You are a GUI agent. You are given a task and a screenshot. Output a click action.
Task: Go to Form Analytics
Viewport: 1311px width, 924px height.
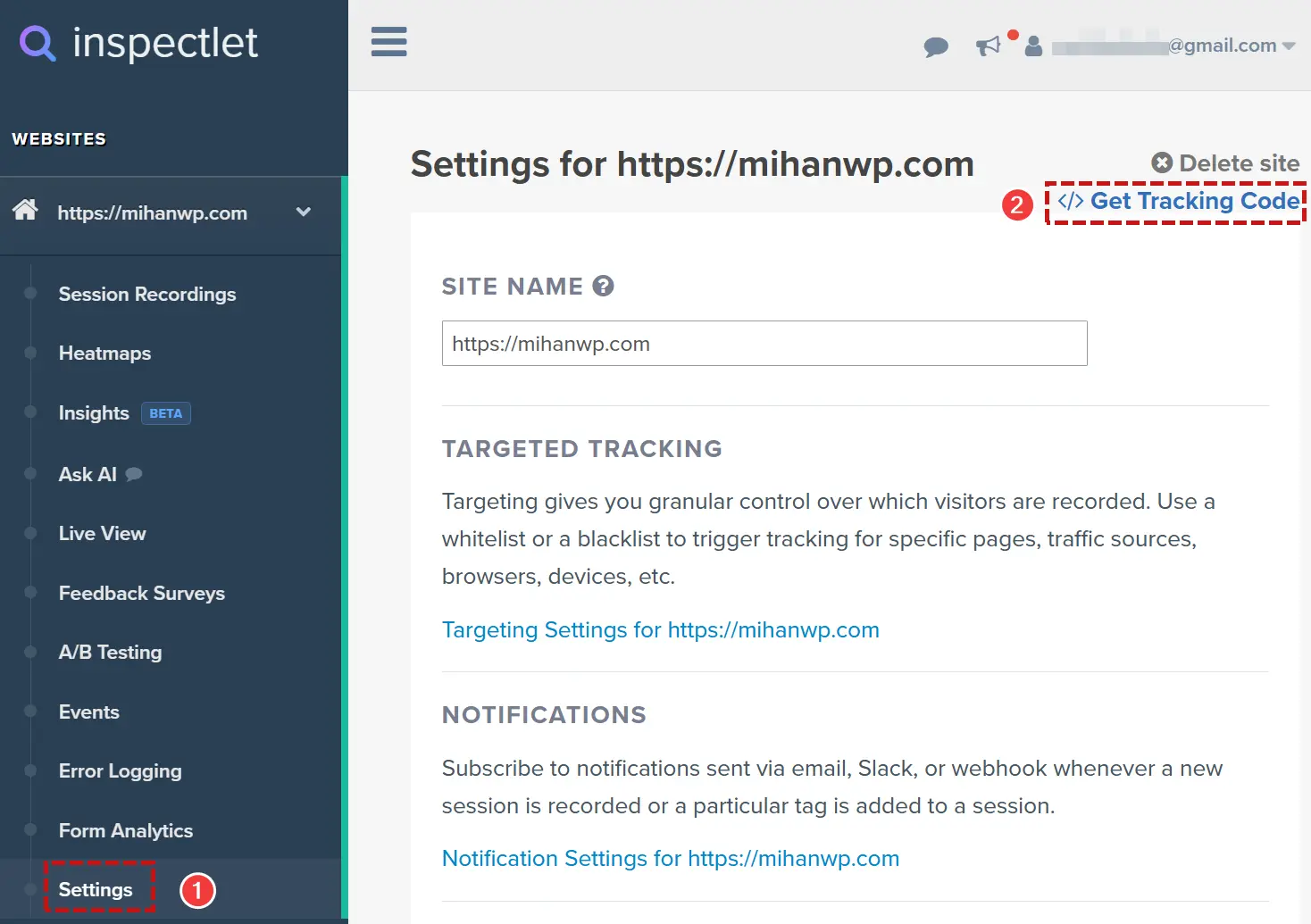coord(126,831)
